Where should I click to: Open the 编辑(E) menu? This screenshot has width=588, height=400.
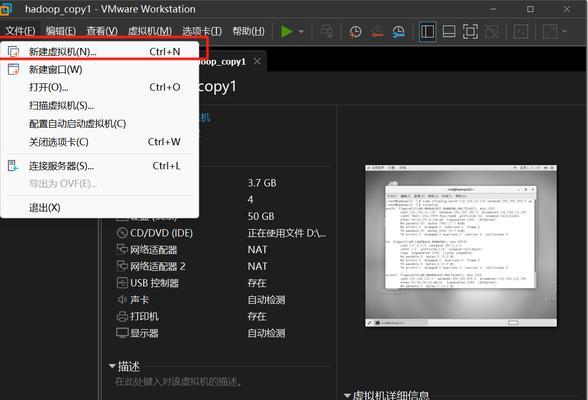(x=61, y=31)
